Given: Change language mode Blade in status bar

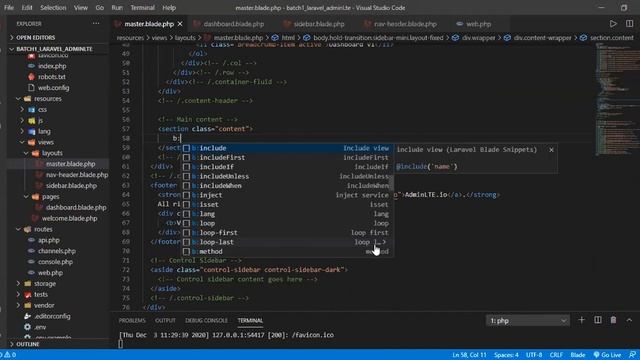Looking at the screenshot, I should 578,355.
